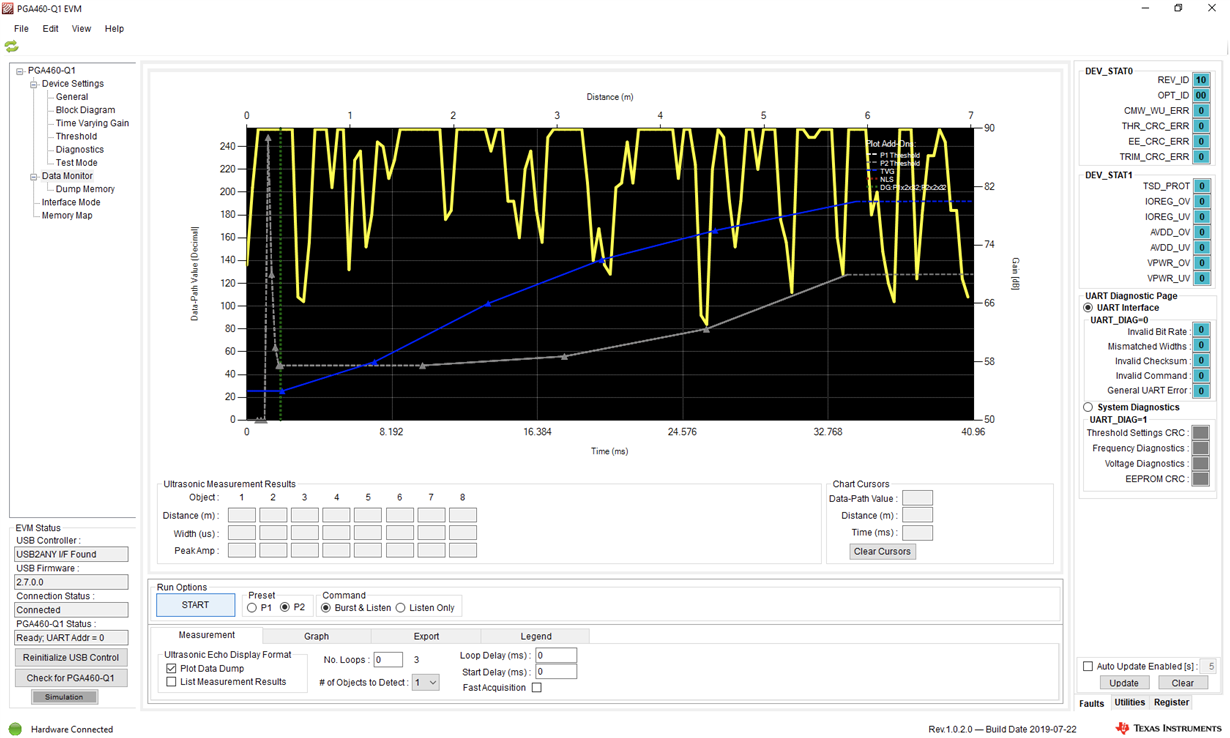Click the THR_CRC_ERR flag indicator
1230x738 pixels.
1201,126
